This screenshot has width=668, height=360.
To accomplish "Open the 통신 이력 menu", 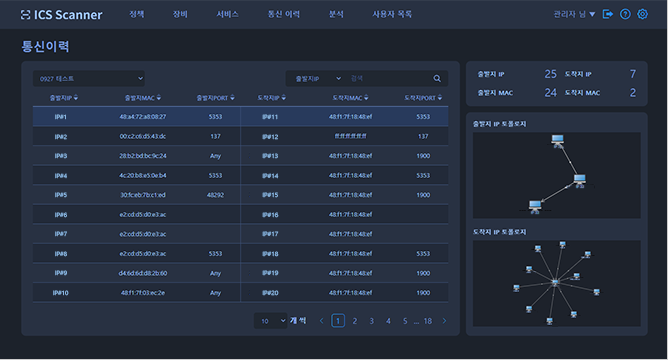I will pyautogui.click(x=284, y=14).
